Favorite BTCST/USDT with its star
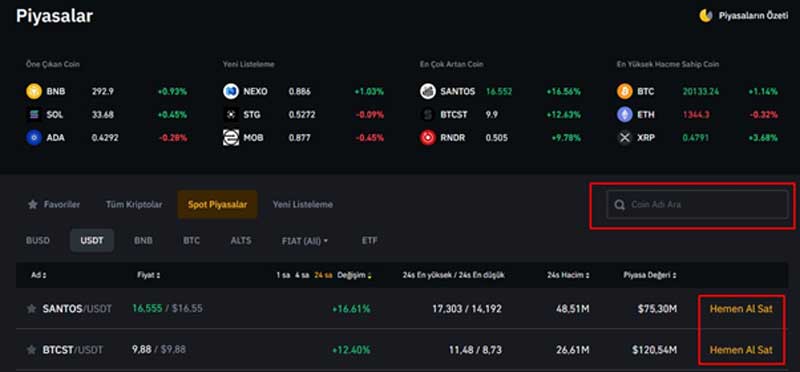 tap(32, 350)
